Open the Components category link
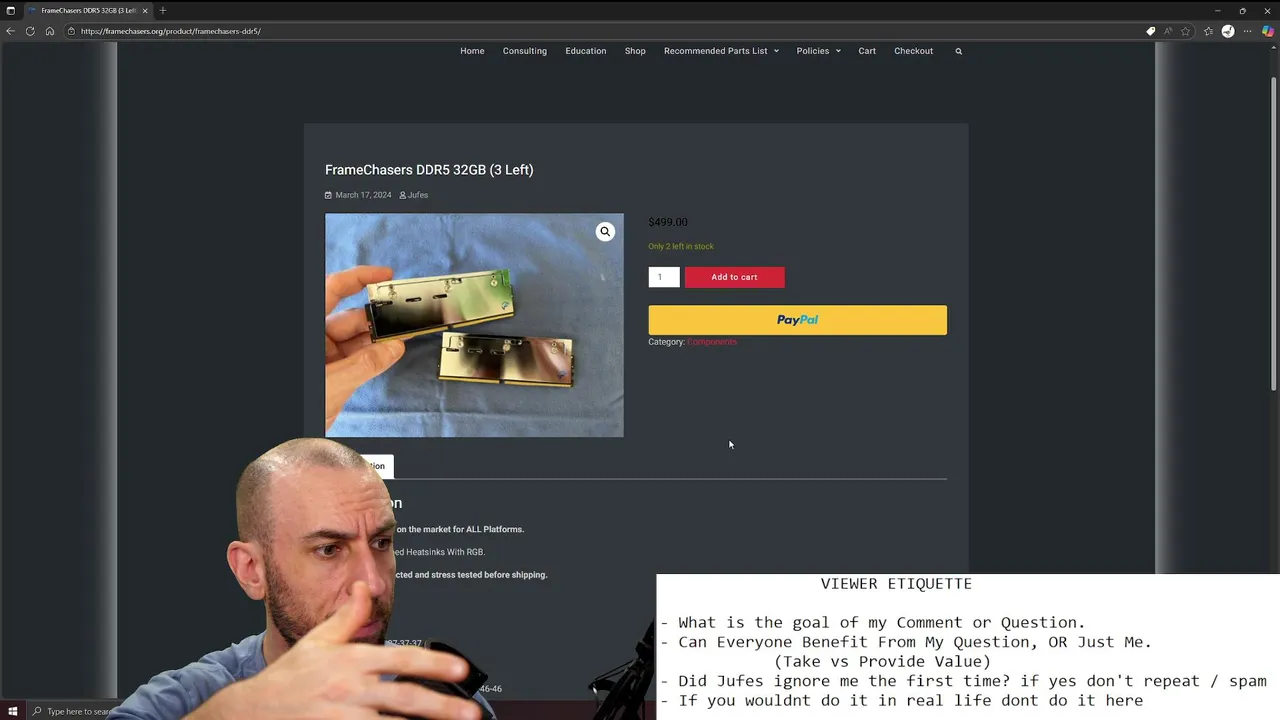 click(x=712, y=342)
